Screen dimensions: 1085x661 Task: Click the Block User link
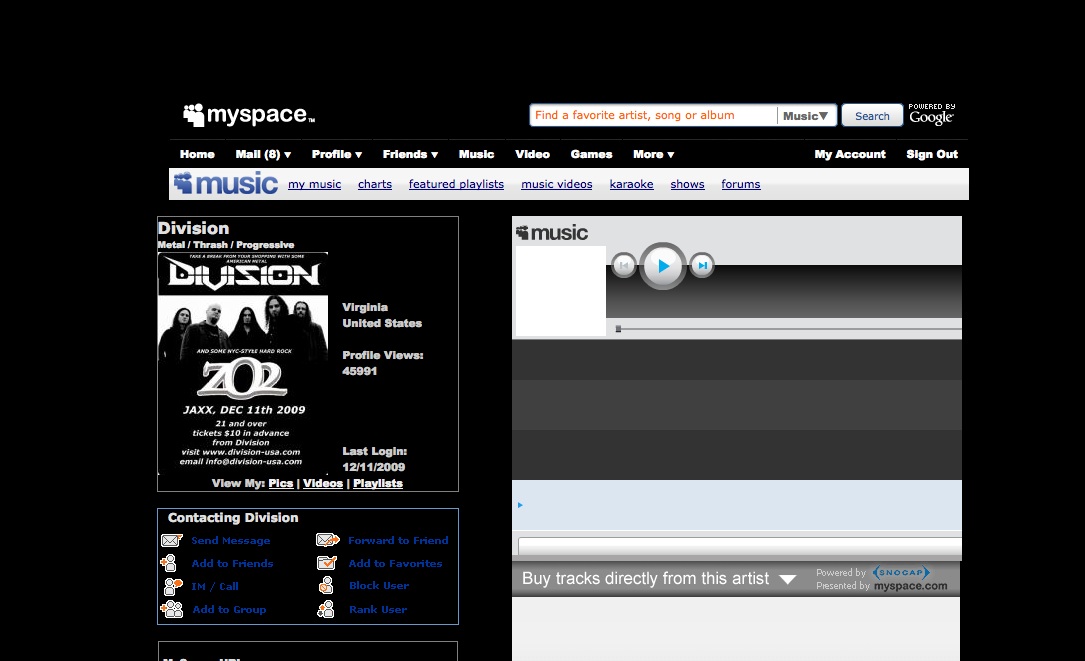[x=379, y=586]
